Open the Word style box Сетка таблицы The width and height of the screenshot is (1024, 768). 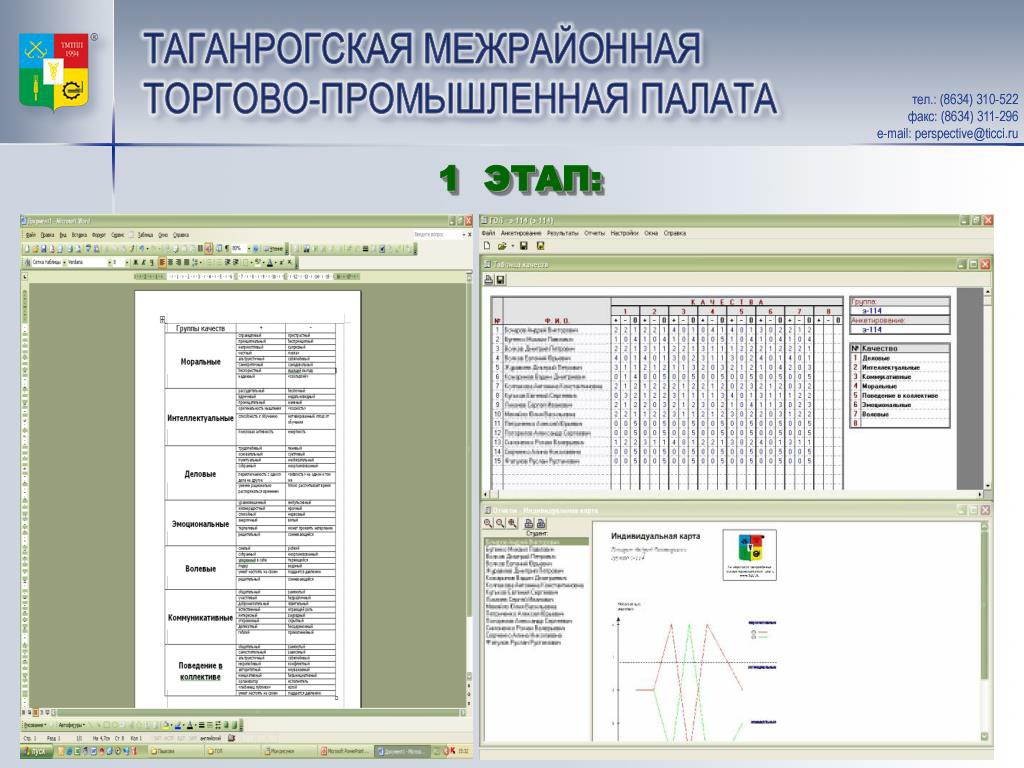point(48,263)
